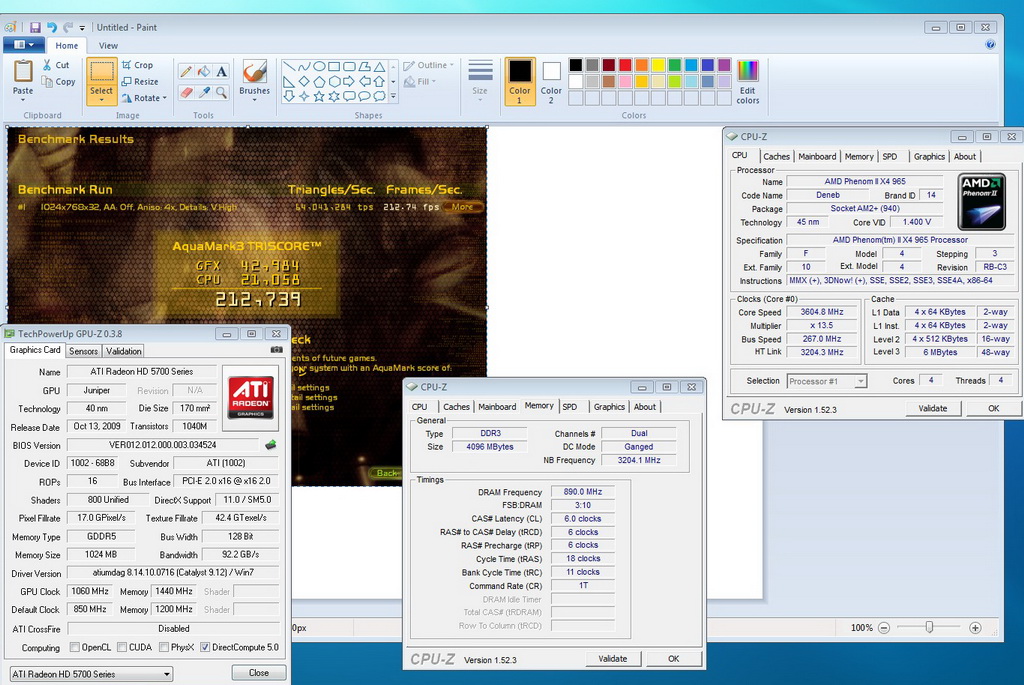Viewport: 1024px width, 685px height.
Task: Open the blue Paint application menu button
Action: pos(24,45)
